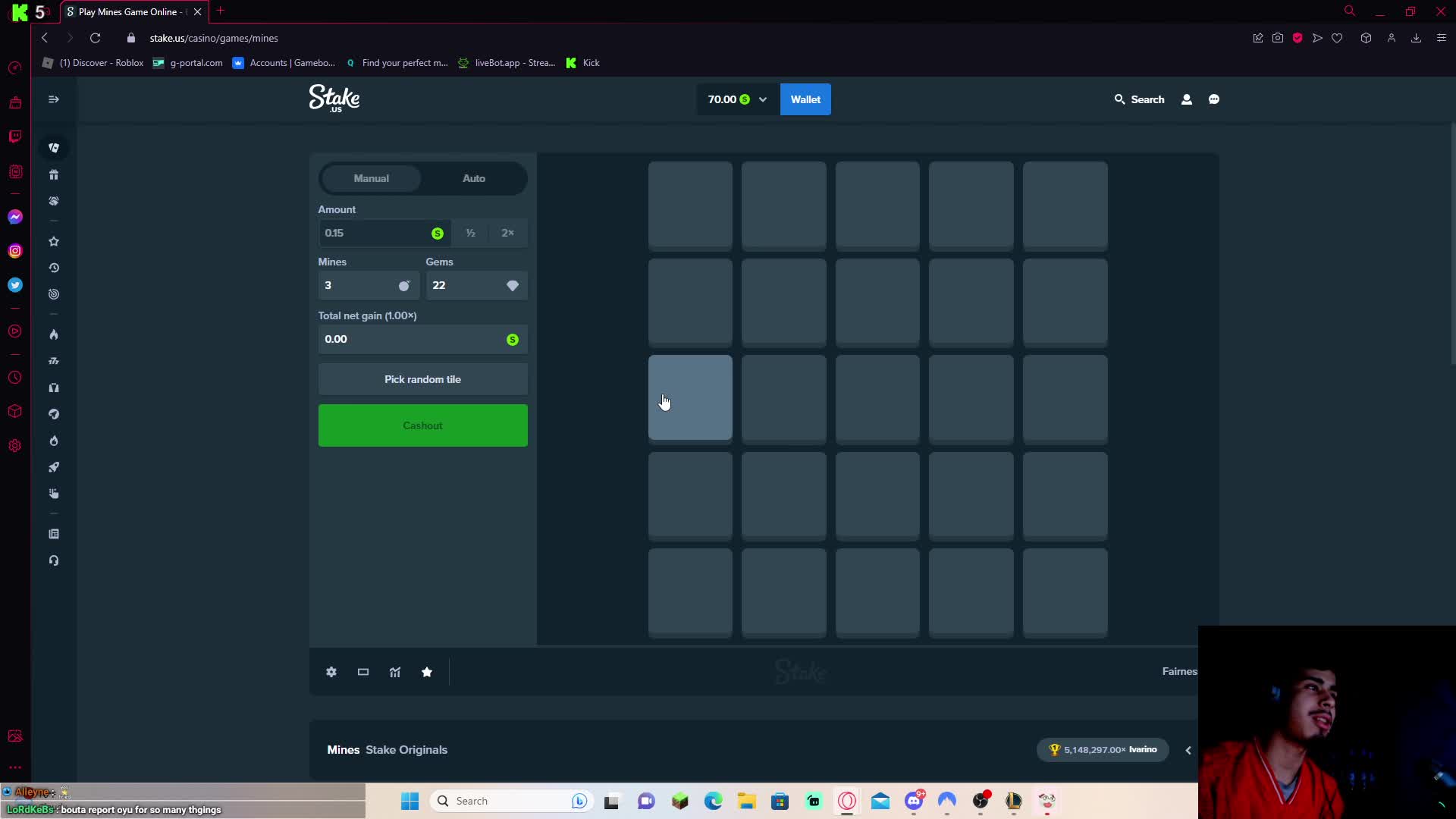Image resolution: width=1456 pixels, height=819 pixels.
Task: Open Stake Originals link
Action: click(406, 750)
